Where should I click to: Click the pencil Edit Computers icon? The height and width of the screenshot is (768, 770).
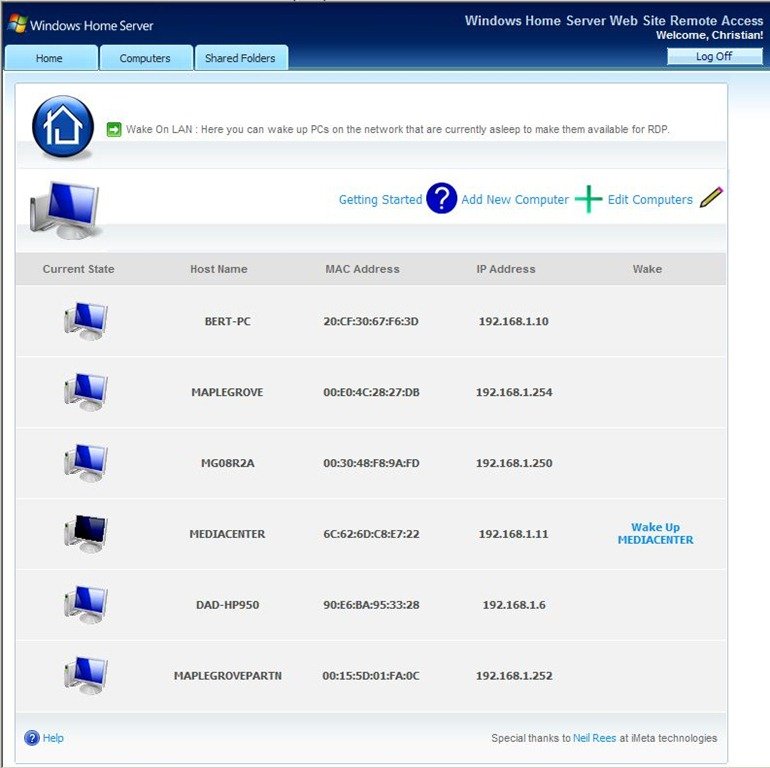pyautogui.click(x=711, y=197)
